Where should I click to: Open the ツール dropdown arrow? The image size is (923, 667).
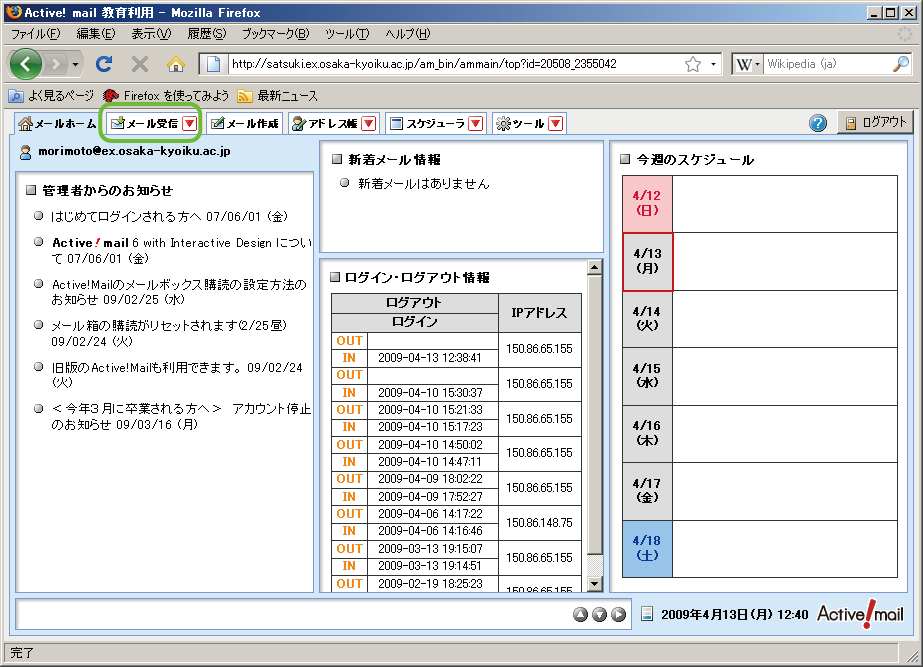556,124
